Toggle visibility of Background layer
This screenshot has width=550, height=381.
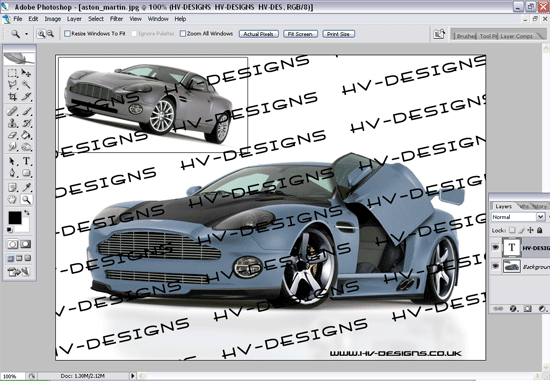pos(495,267)
